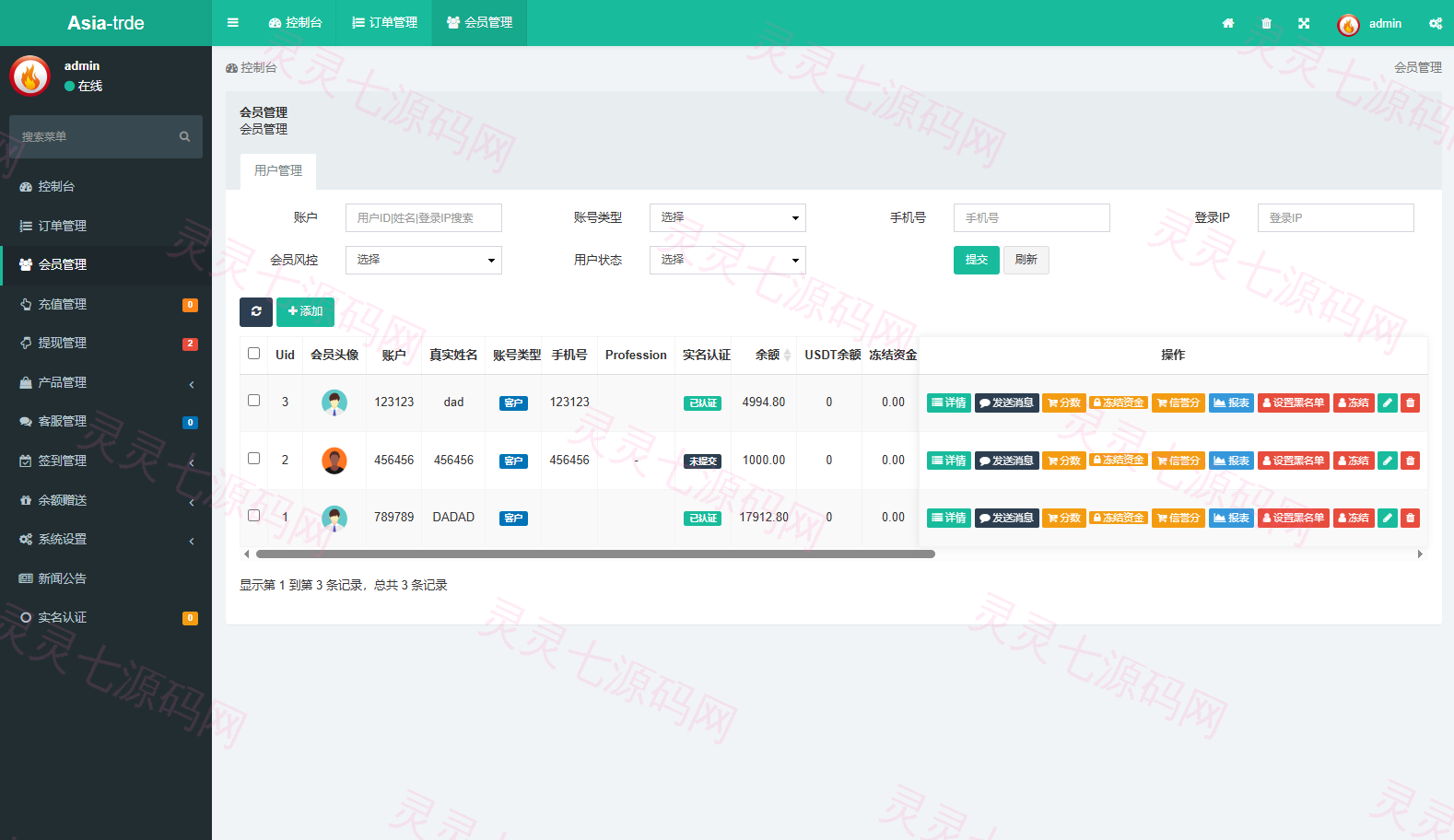
Task: Open the 订单管理 tab in top navigation
Action: point(384,23)
